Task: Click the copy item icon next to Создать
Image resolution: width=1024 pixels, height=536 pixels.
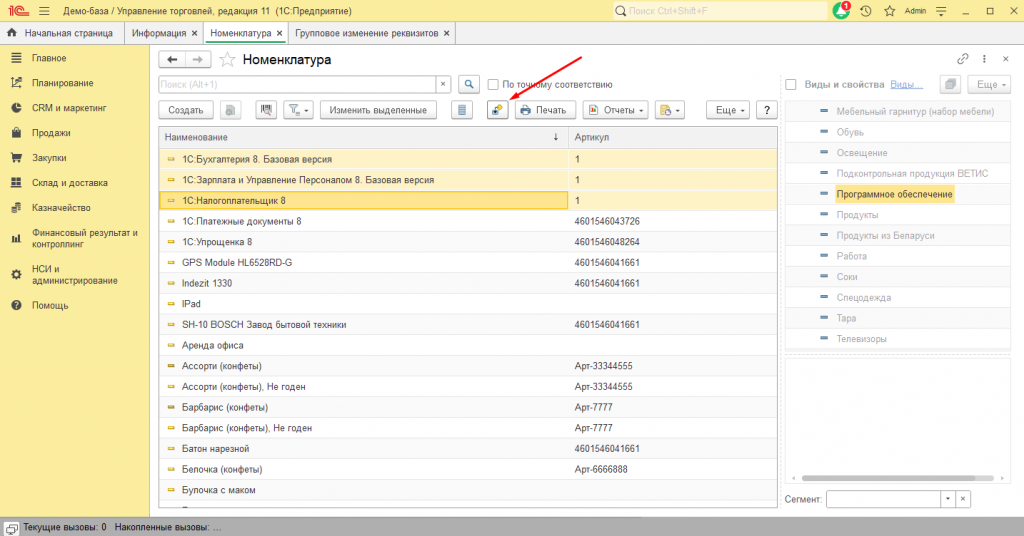Action: point(230,110)
